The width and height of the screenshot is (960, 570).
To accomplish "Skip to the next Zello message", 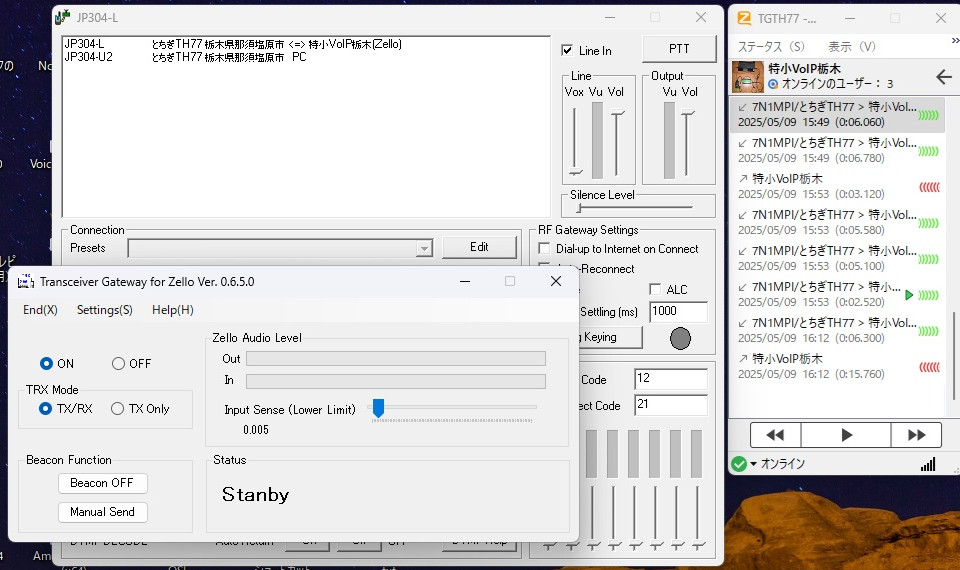I will pos(916,435).
